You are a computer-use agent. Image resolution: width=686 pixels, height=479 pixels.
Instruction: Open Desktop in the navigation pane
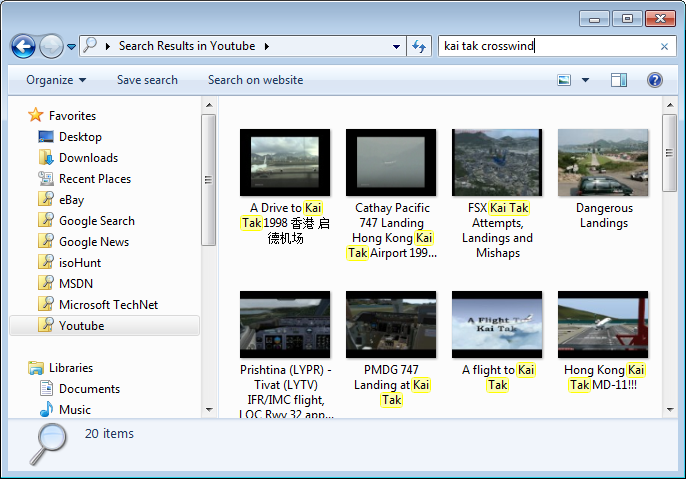point(80,137)
